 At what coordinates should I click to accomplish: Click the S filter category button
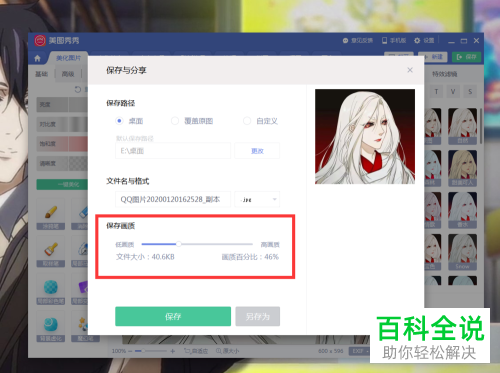click(x=470, y=92)
